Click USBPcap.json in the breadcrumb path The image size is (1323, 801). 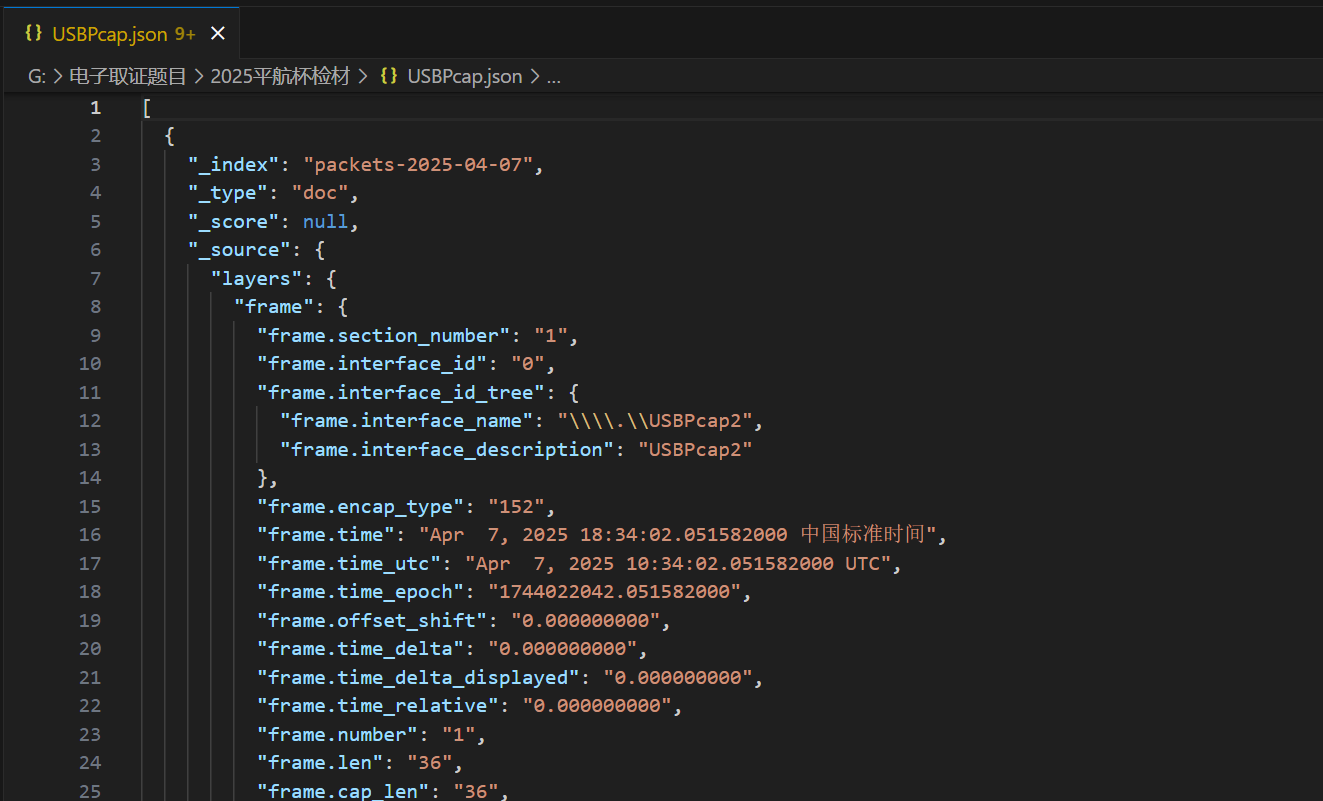[464, 76]
